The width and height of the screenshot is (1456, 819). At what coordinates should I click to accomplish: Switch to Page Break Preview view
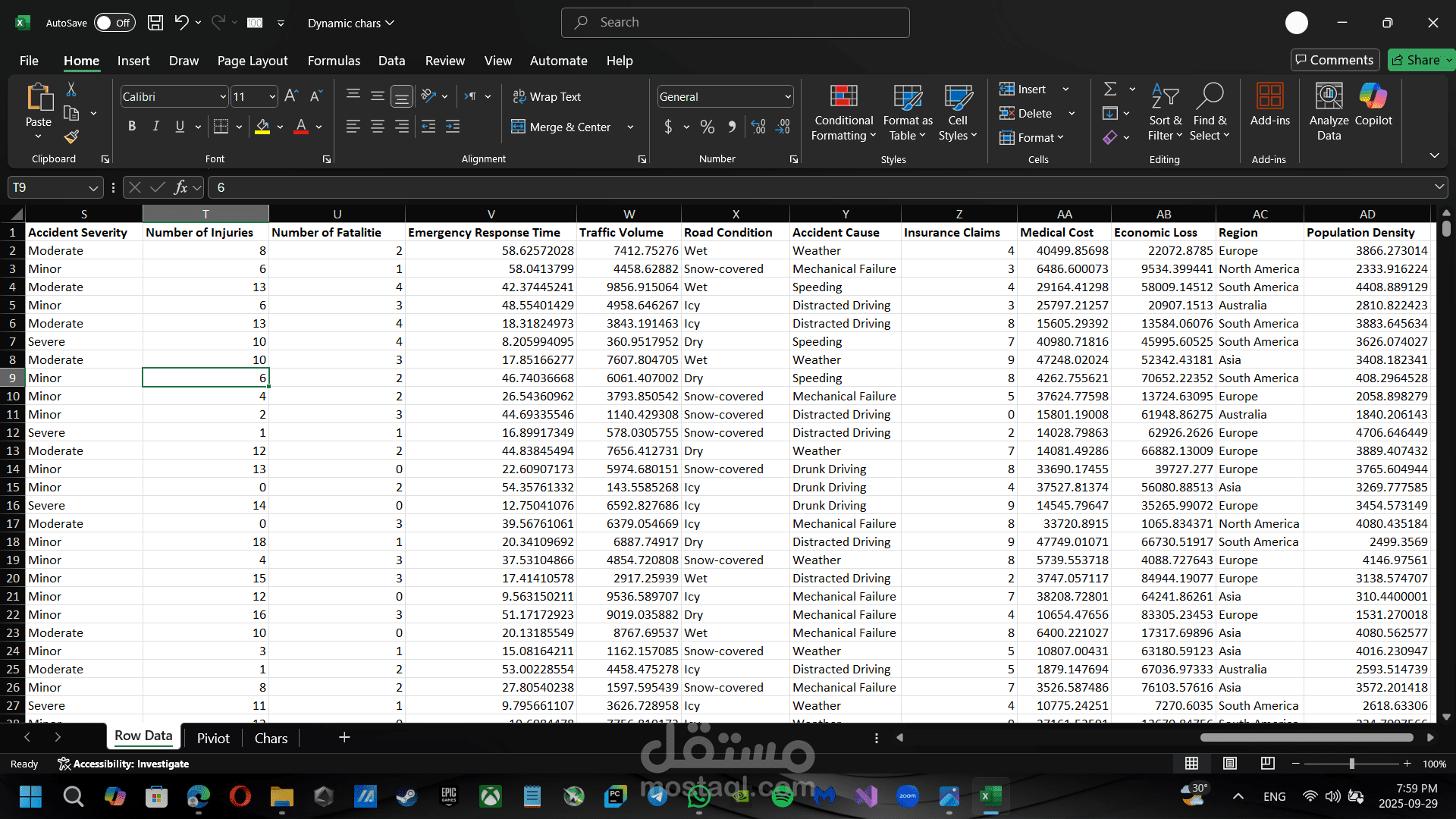(1267, 764)
